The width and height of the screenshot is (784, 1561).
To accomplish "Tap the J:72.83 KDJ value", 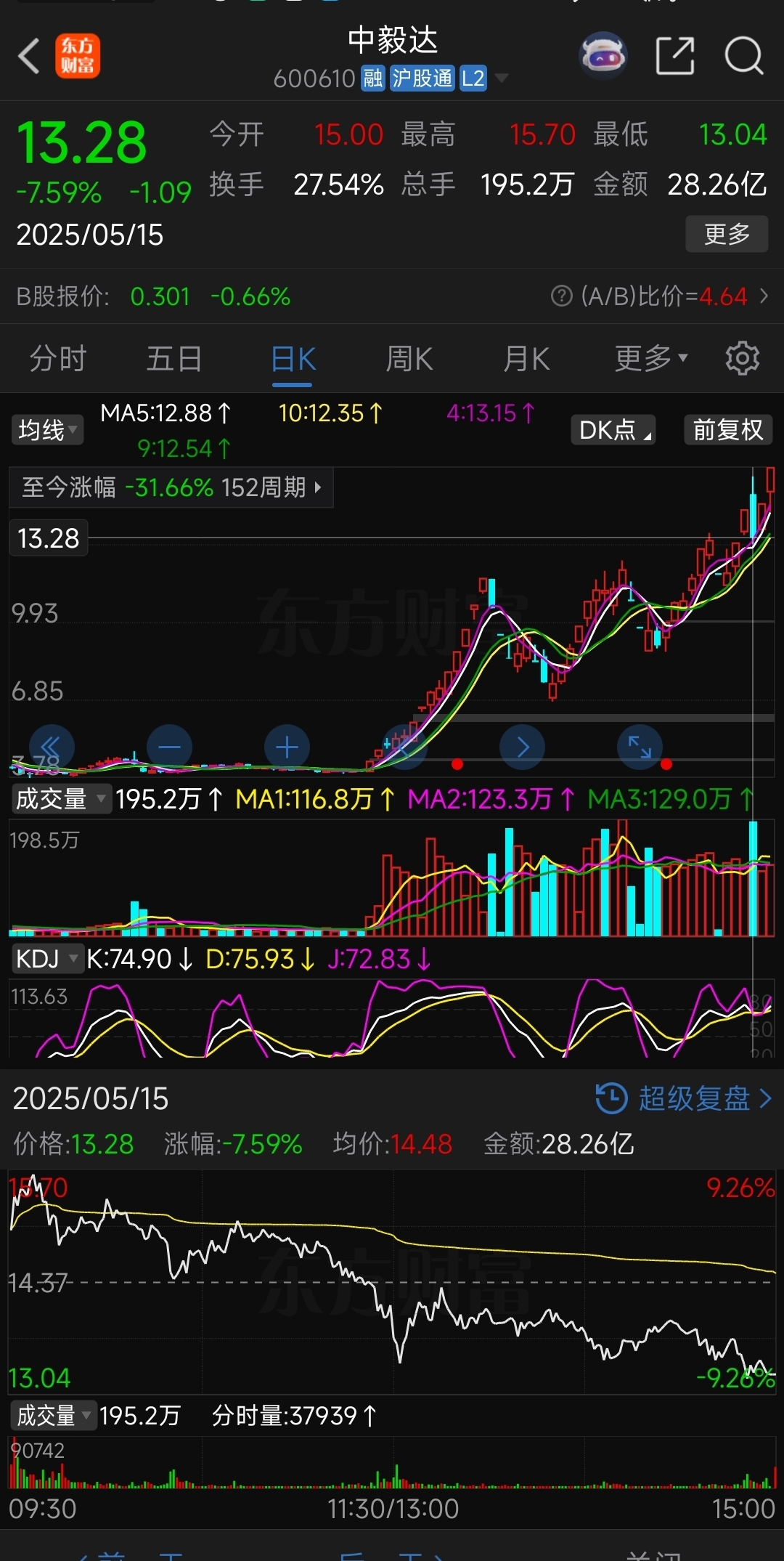I will point(379,959).
